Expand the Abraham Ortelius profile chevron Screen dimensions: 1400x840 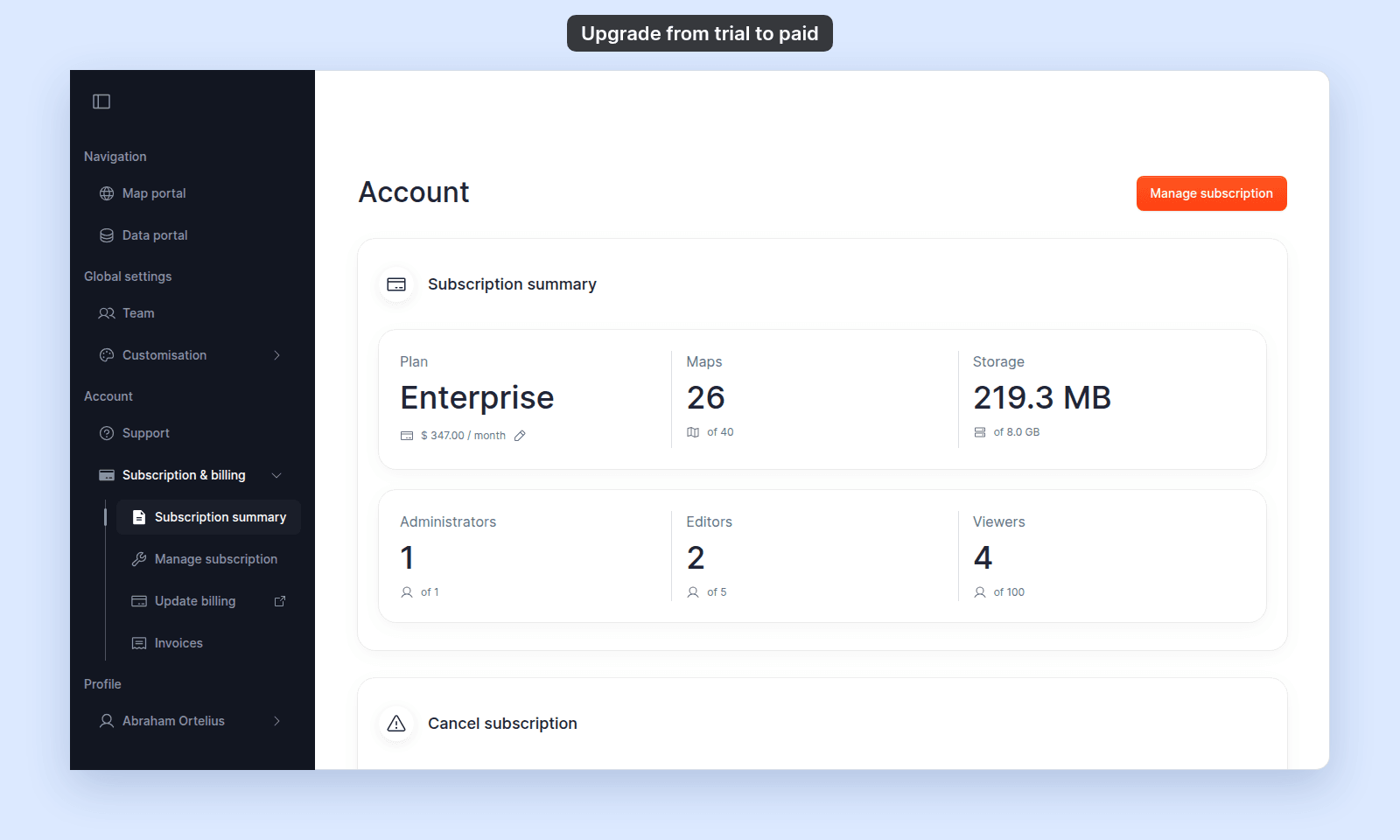[x=276, y=721]
